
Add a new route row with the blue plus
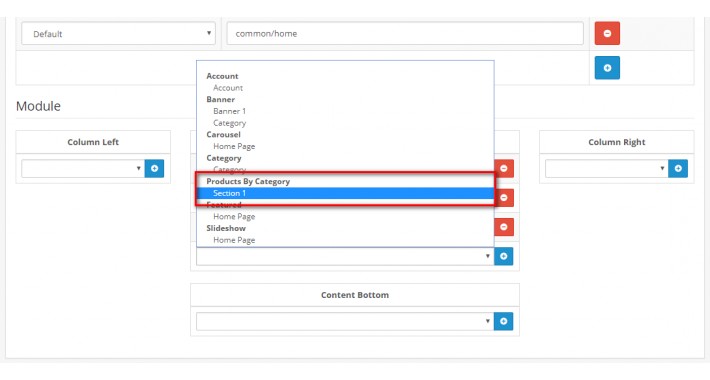coord(607,67)
